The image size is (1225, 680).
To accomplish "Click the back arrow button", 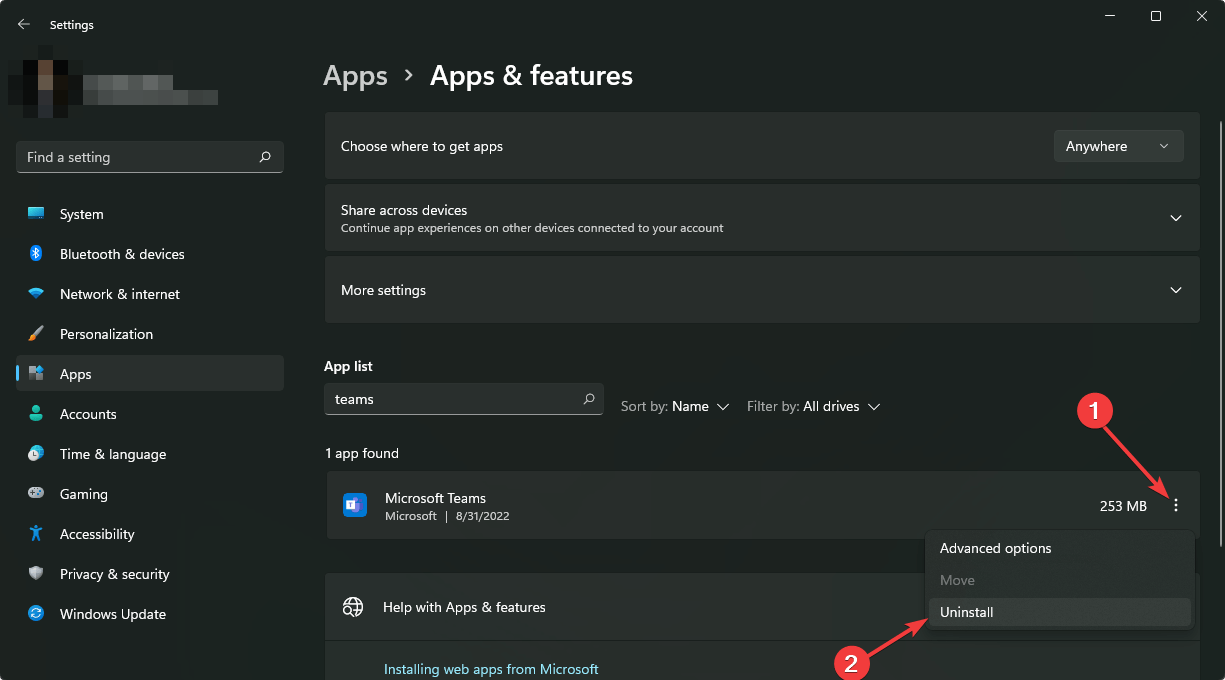I will (x=23, y=24).
